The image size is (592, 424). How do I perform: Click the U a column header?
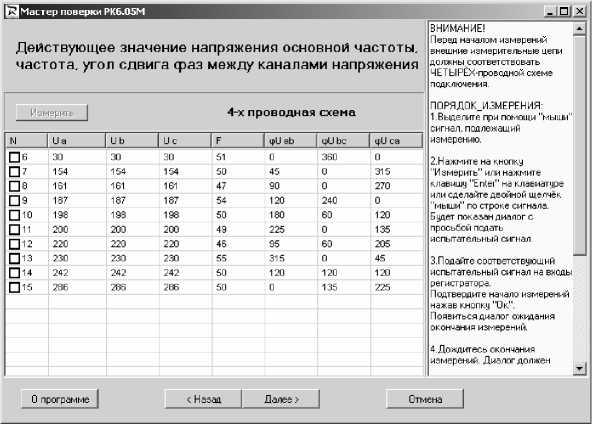76,141
